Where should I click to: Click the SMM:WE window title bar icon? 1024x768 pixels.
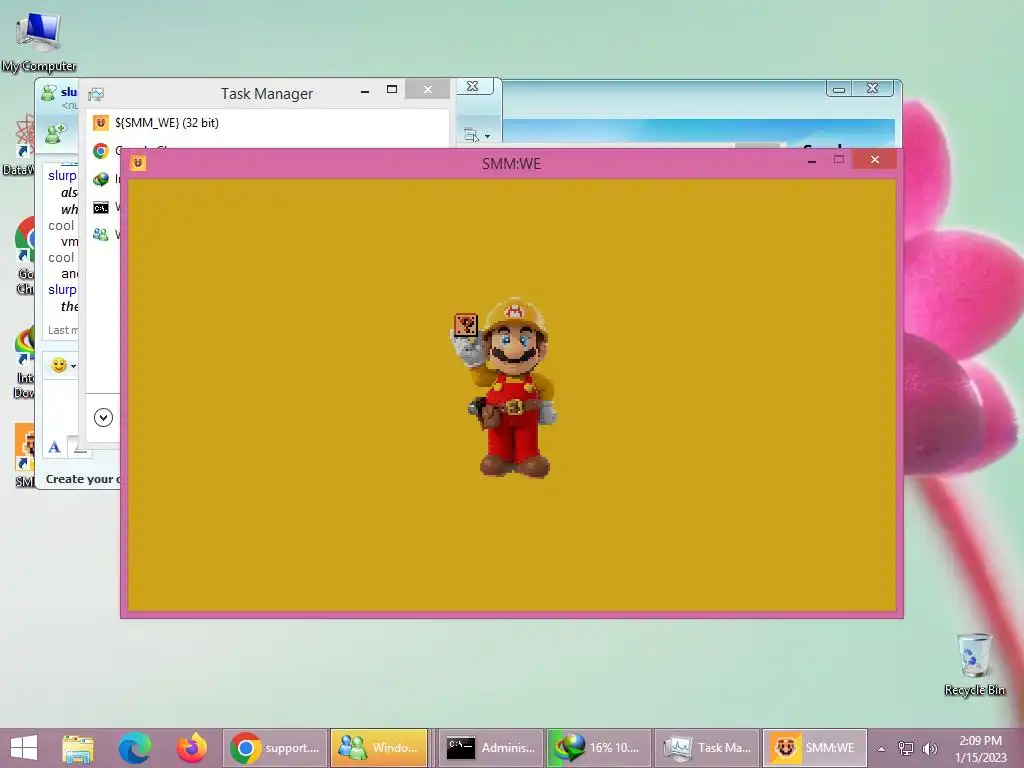(138, 163)
